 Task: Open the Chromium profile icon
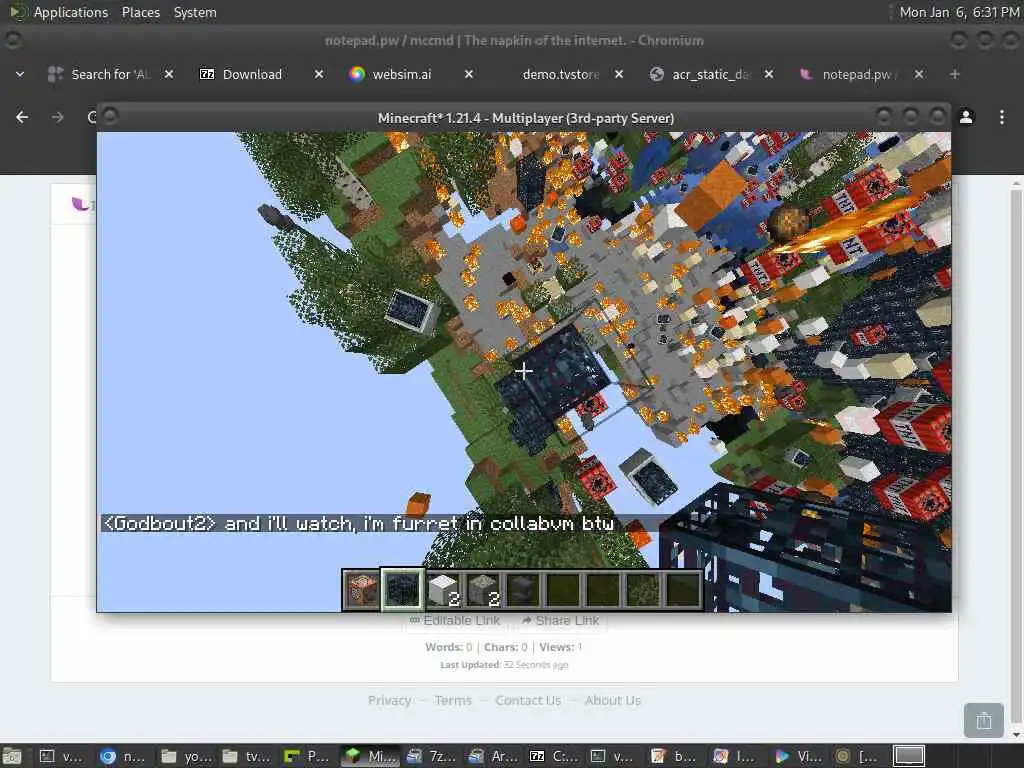pos(966,117)
